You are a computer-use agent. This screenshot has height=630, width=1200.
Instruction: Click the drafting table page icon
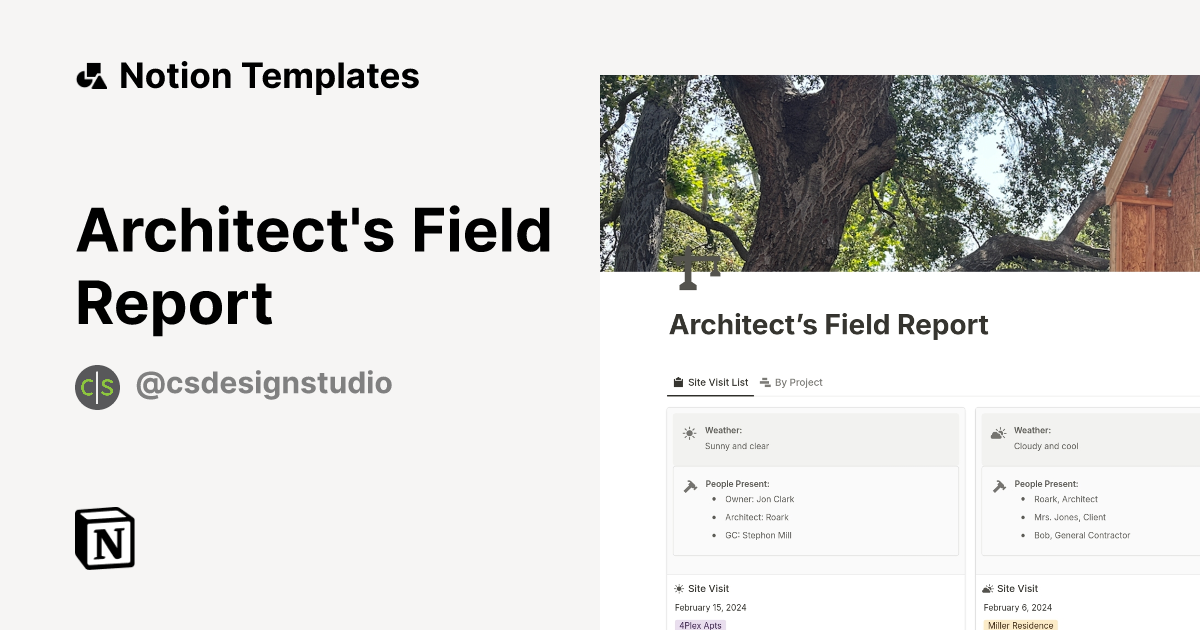click(696, 269)
